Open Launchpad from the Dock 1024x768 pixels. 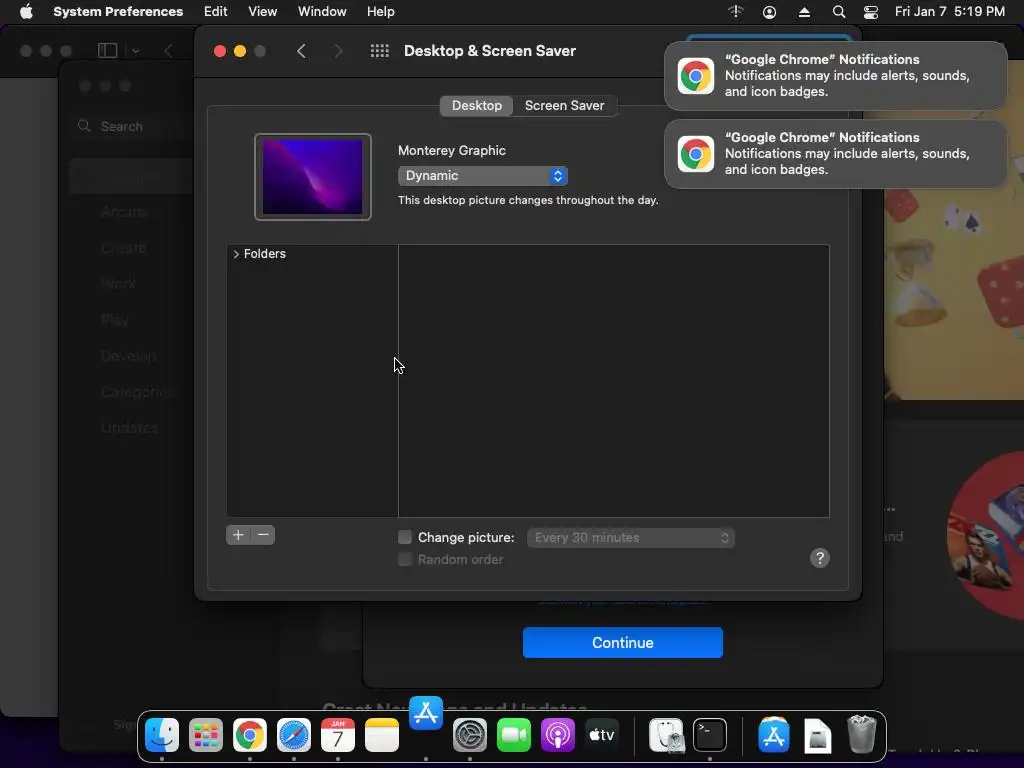pos(206,735)
